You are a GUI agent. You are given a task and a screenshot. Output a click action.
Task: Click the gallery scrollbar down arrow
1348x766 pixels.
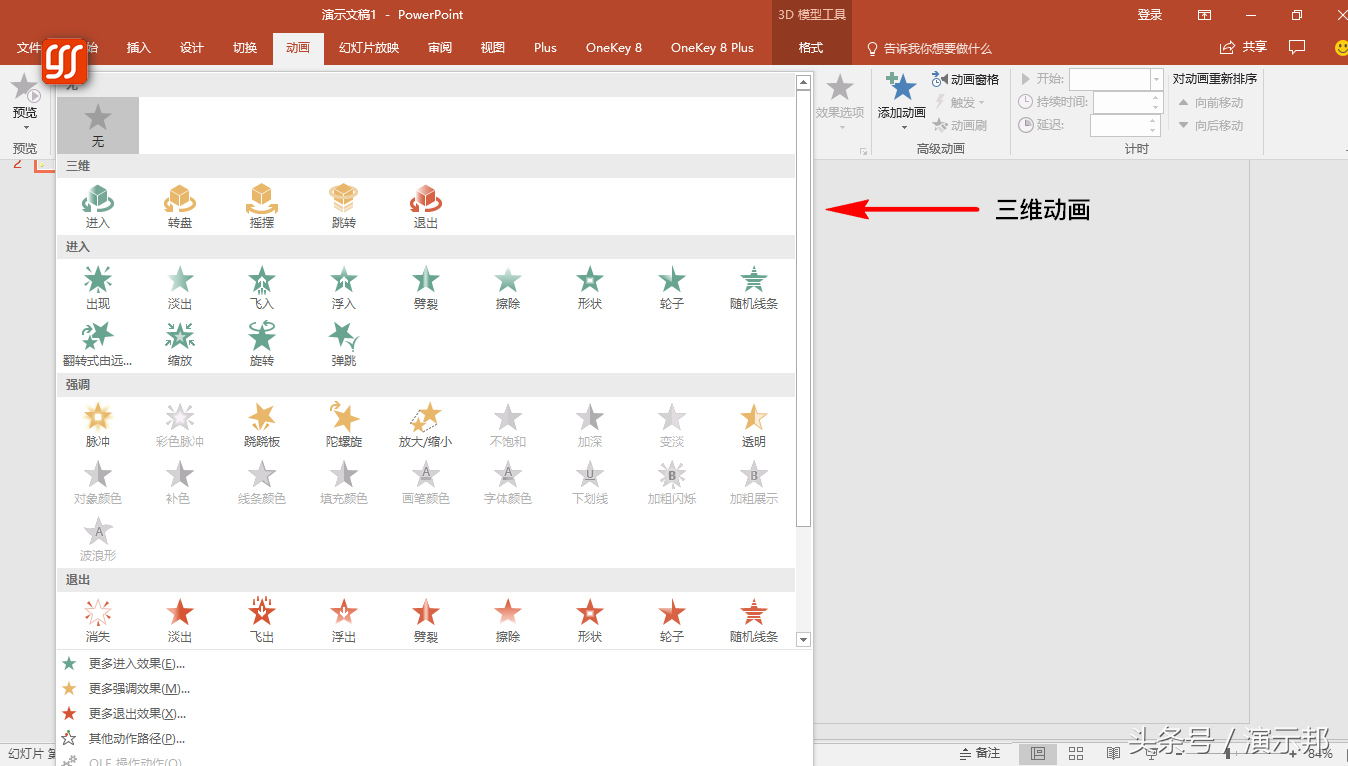click(x=803, y=639)
